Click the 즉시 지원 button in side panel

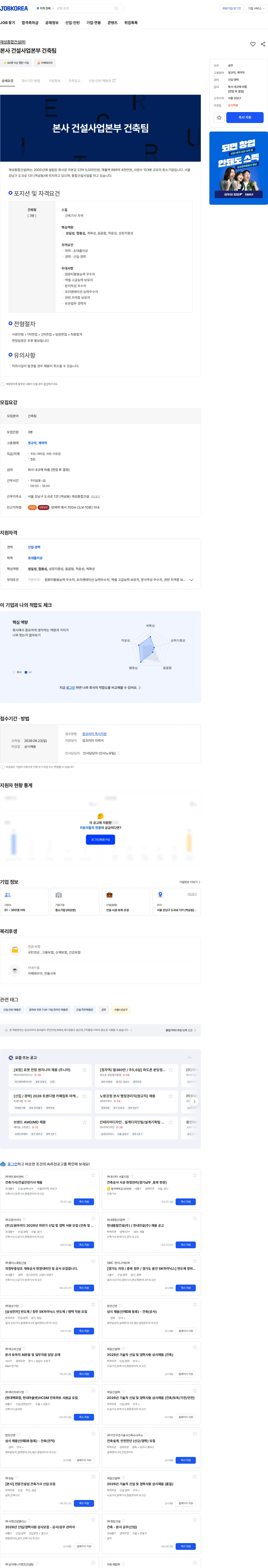tap(245, 118)
